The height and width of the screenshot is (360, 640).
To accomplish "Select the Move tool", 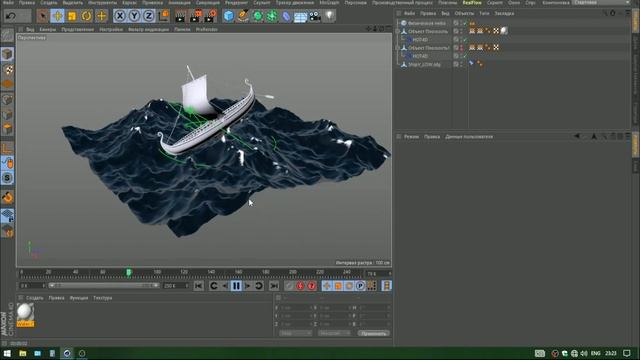I will click(57, 16).
